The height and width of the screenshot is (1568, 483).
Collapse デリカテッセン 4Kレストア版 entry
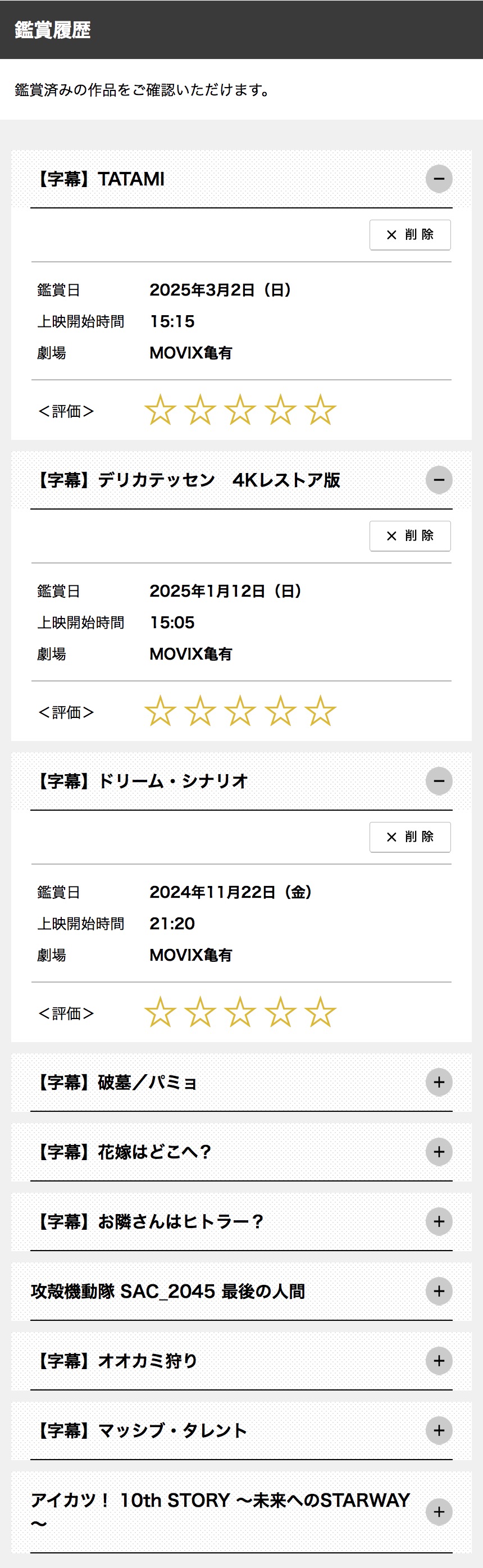(x=439, y=480)
